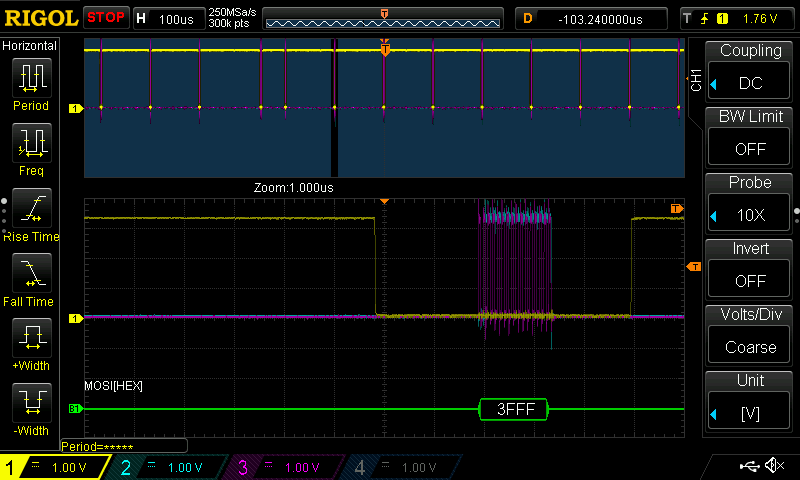This screenshot has height=480, width=800.
Task: Click the 250MSa/s sample rate readout
Action: [x=232, y=13]
